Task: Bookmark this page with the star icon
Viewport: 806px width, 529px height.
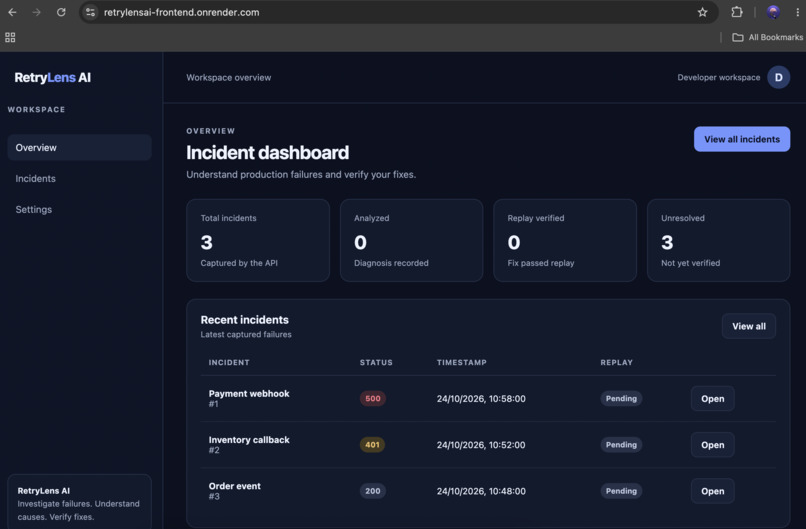Action: [702, 12]
